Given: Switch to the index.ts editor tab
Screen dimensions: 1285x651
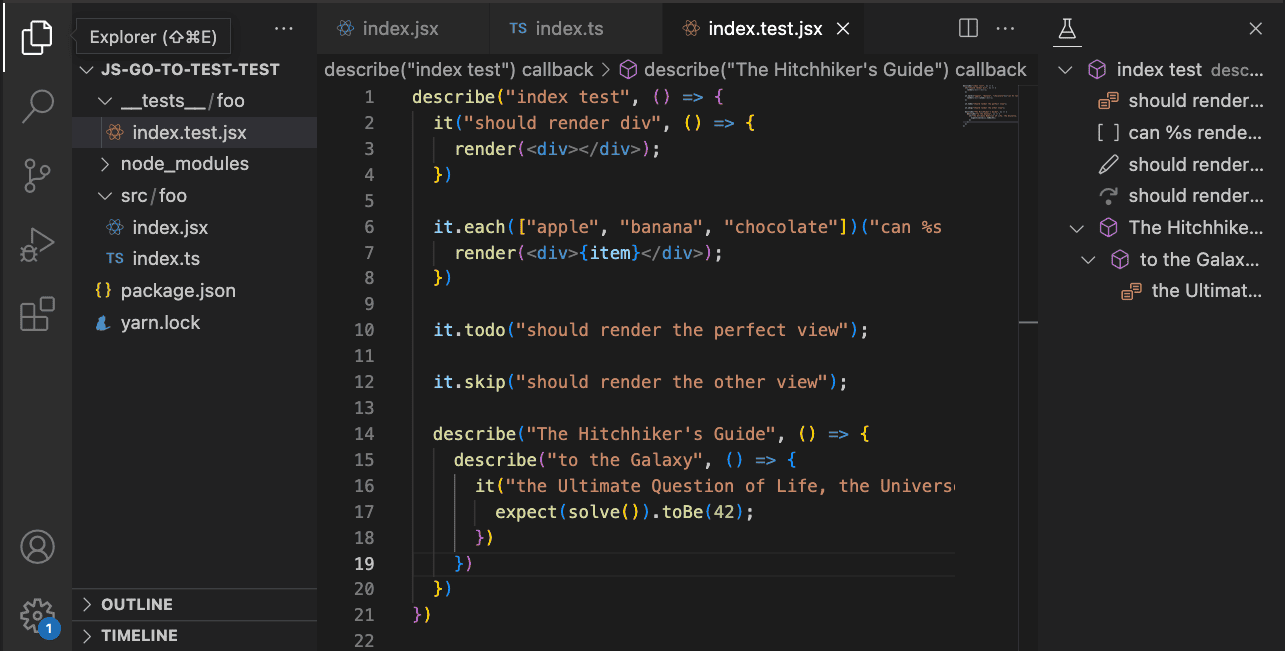Looking at the screenshot, I should tap(568, 29).
